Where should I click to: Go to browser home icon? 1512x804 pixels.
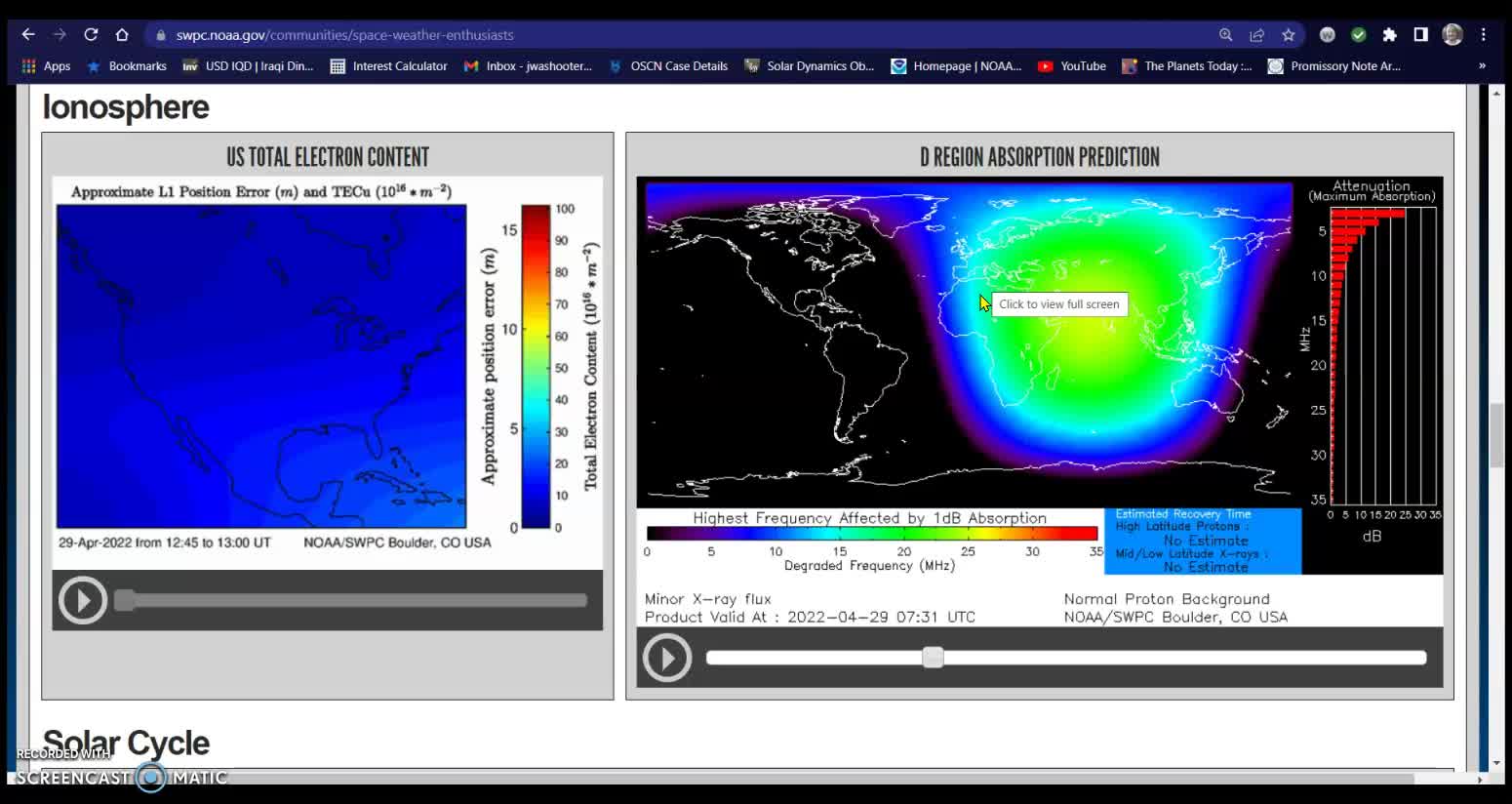[122, 35]
